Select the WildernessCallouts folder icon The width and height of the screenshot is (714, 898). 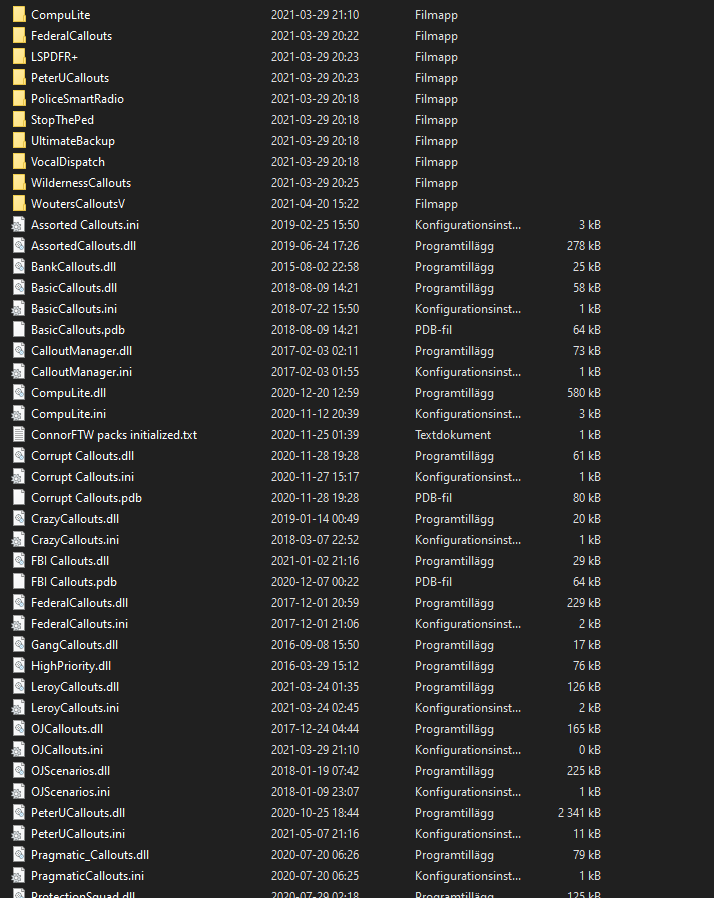pyautogui.click(x=19, y=183)
